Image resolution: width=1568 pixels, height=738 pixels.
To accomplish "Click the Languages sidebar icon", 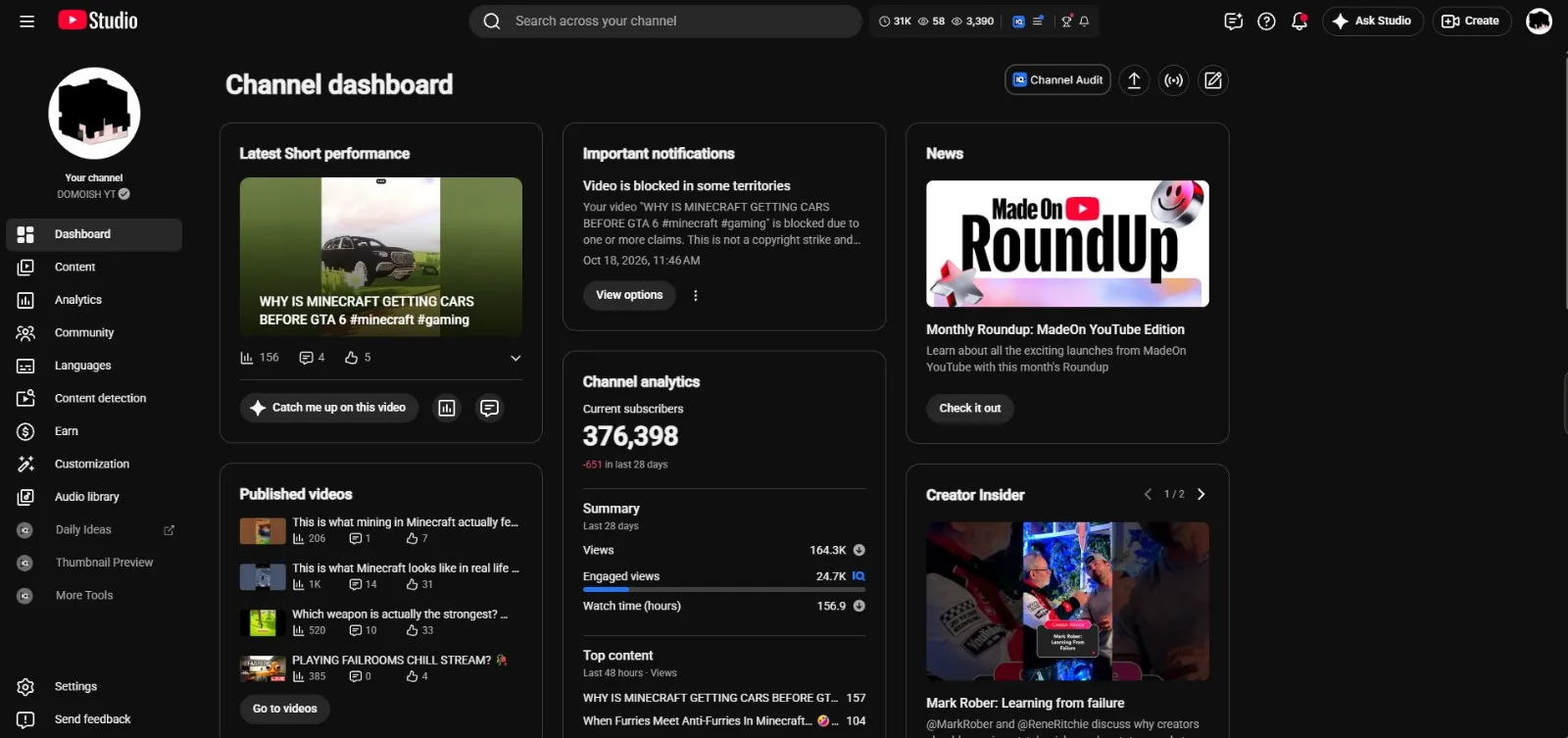I will click(x=25, y=366).
